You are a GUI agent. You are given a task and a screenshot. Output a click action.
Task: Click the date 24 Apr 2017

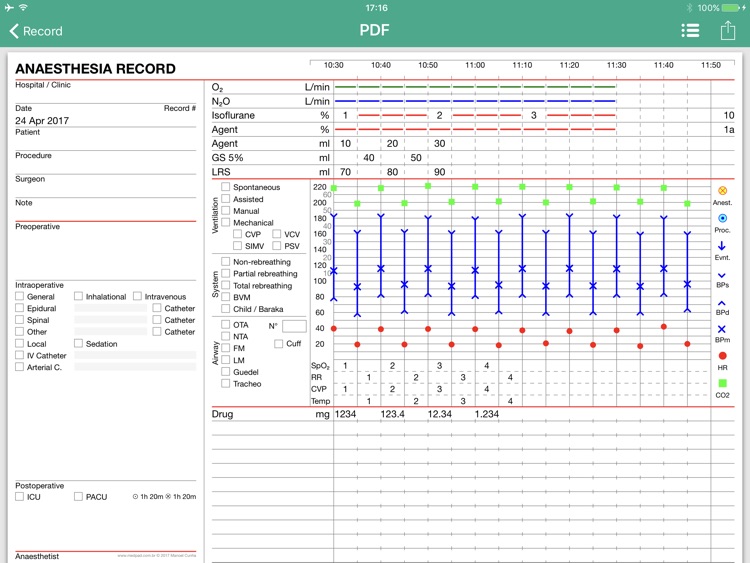pos(42,121)
